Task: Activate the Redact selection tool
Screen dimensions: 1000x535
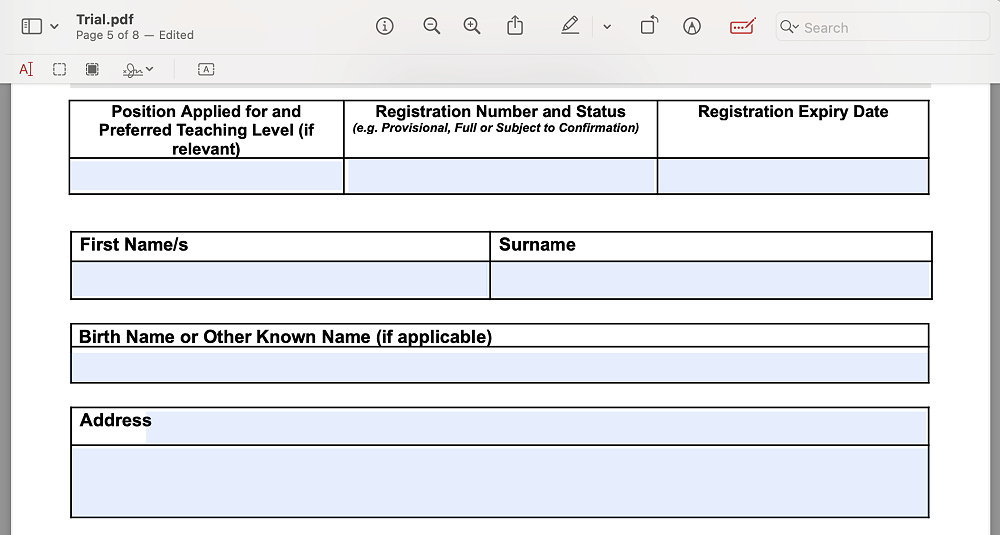Action: (92, 69)
